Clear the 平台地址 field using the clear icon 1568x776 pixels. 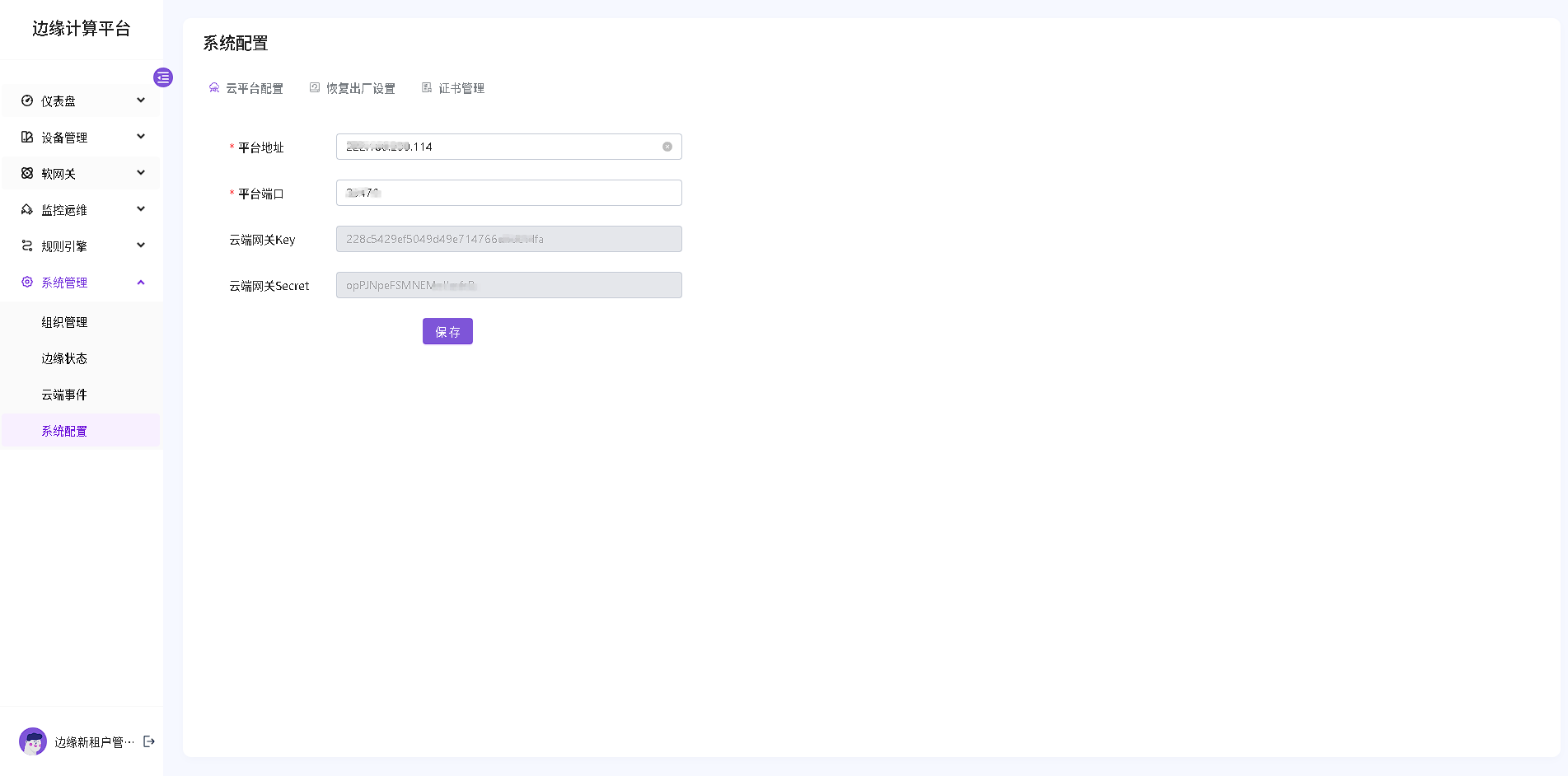(667, 147)
